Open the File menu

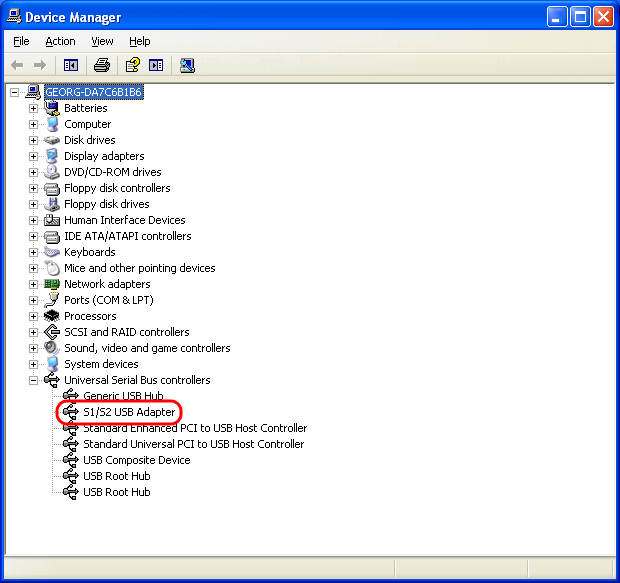tap(21, 41)
